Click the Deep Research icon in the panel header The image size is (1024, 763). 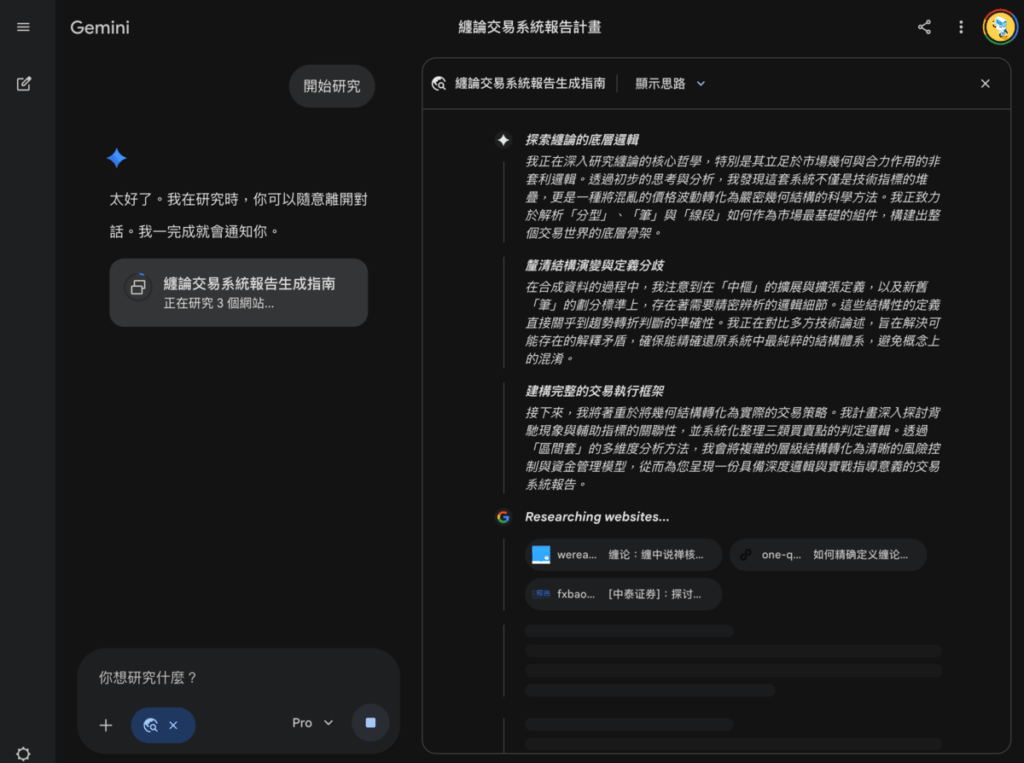[x=439, y=84]
